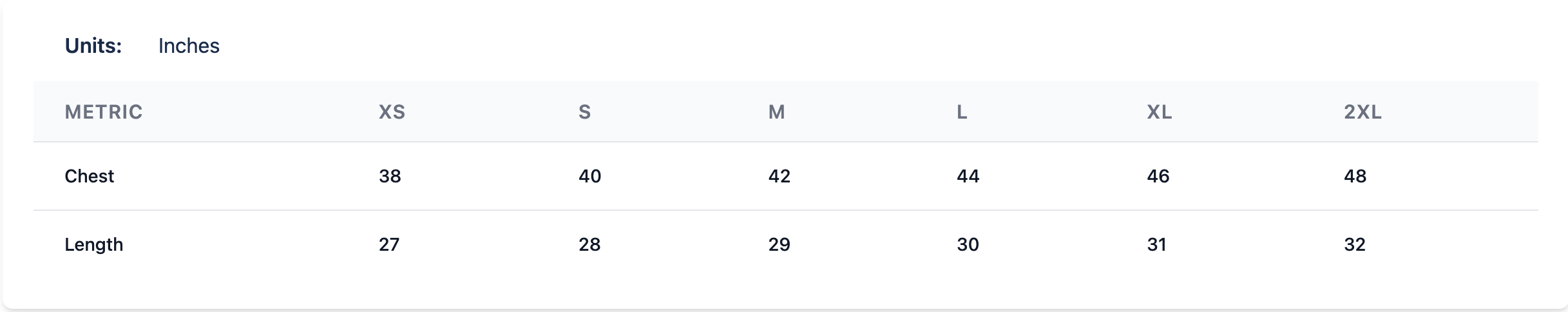The image size is (1568, 312).
Task: Click the XS chest value 38
Action: [x=390, y=176]
